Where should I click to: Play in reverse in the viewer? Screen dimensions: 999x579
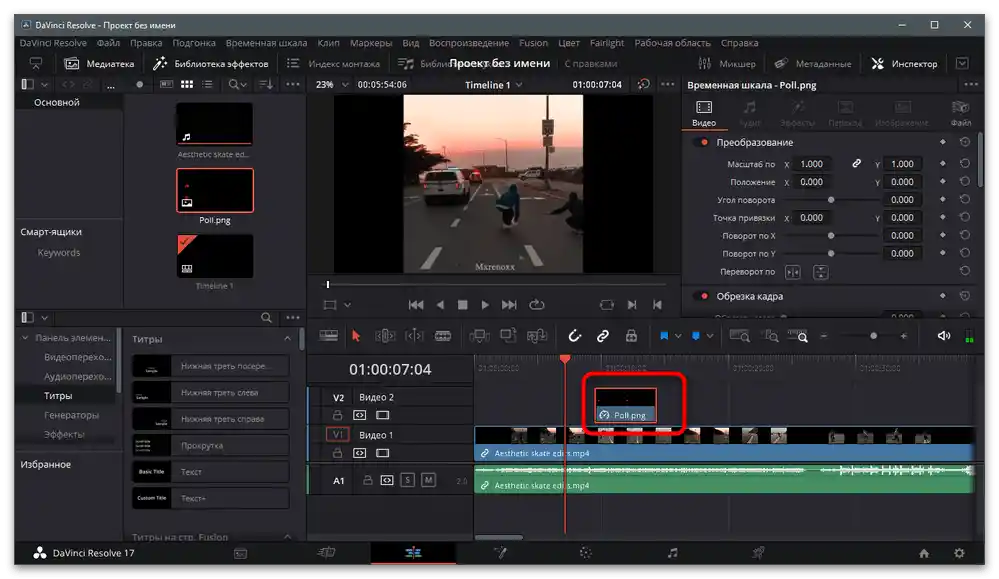coord(440,305)
